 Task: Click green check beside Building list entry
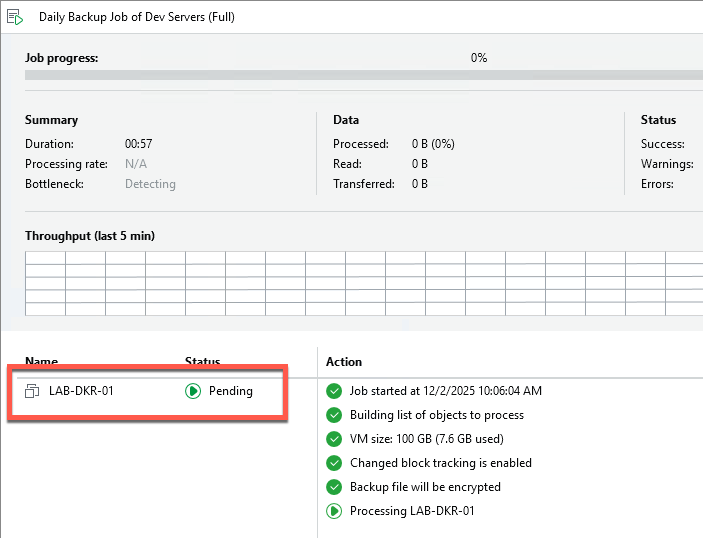click(334, 415)
